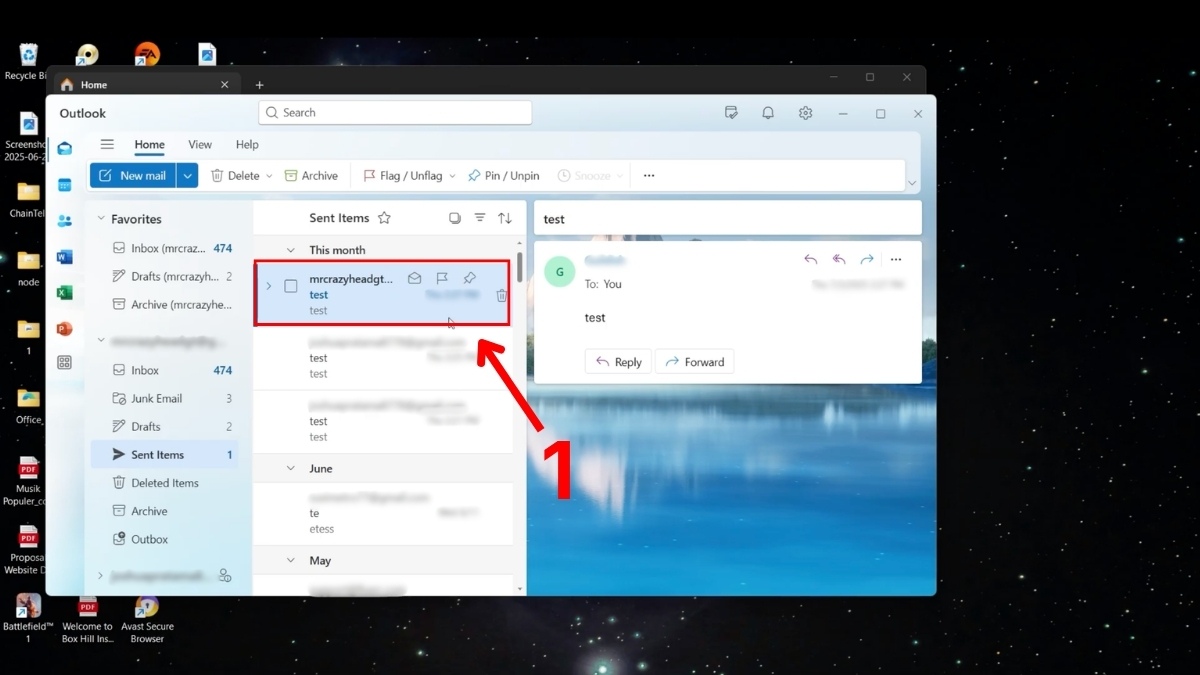Switch to the Help ribbon tab

pyautogui.click(x=247, y=145)
